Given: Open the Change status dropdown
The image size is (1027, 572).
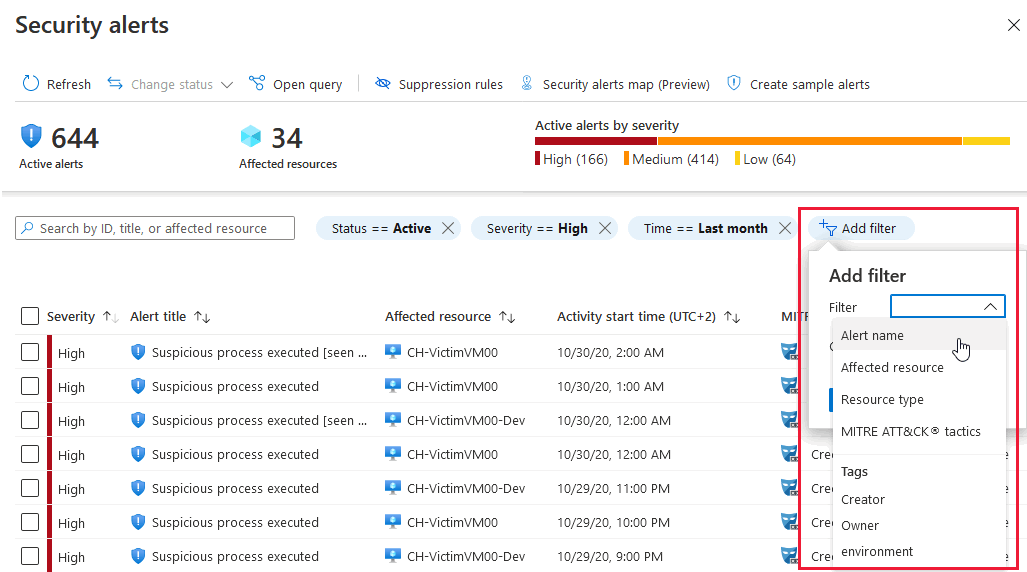Looking at the screenshot, I should [170, 85].
